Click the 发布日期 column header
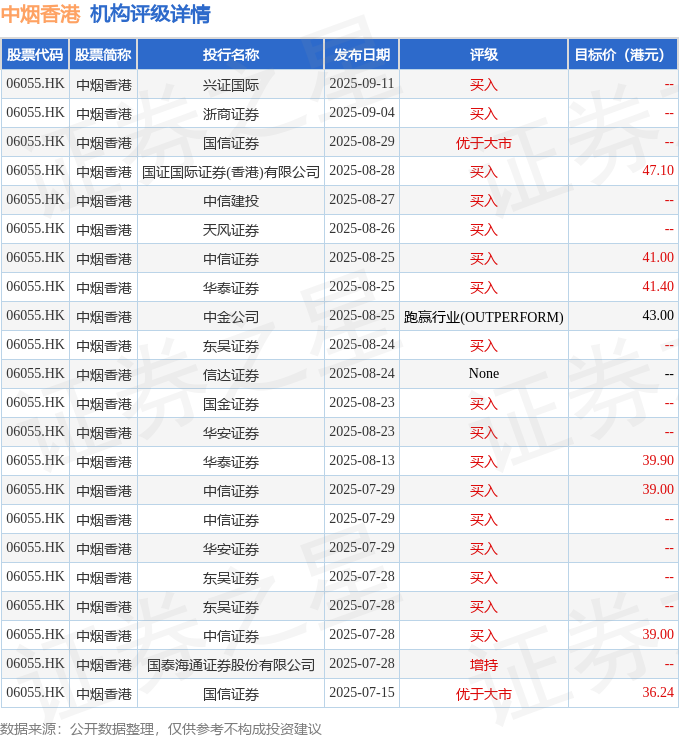Viewport: 679px width, 738px height. tap(361, 55)
